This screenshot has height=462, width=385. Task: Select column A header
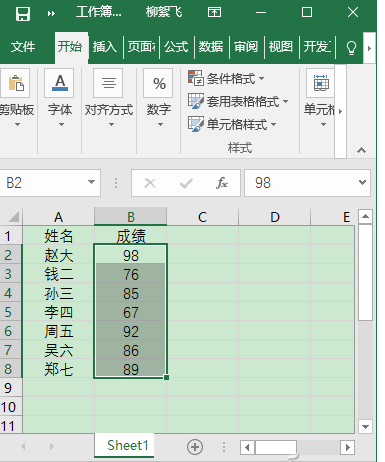58,217
